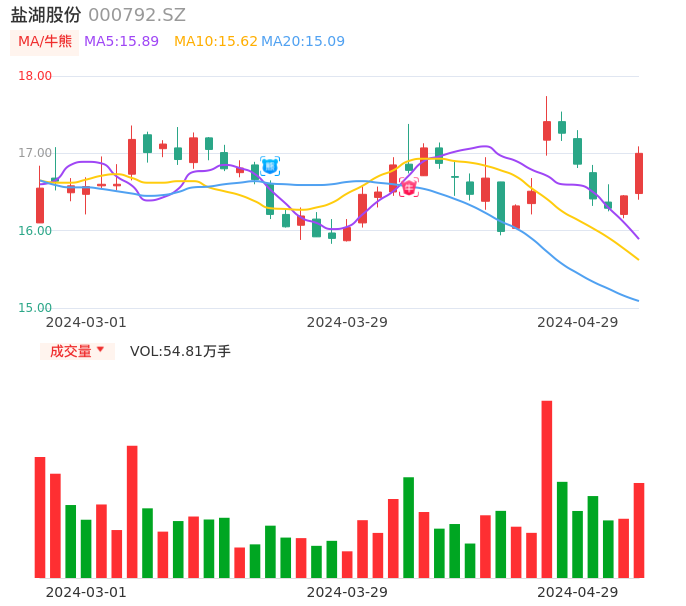
Task: Select the MA/牛熊 indicator tab
Action: 44,41
